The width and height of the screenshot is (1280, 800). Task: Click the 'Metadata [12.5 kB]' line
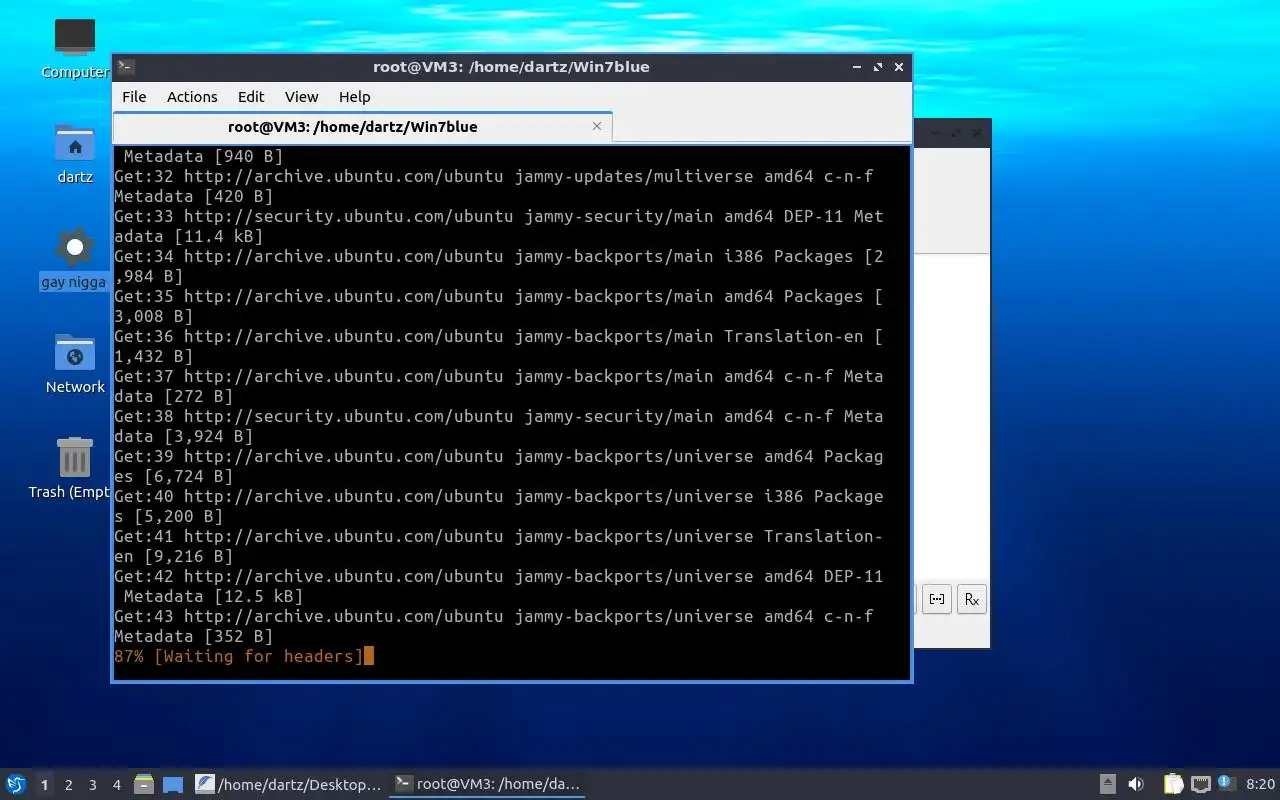pyautogui.click(x=214, y=596)
